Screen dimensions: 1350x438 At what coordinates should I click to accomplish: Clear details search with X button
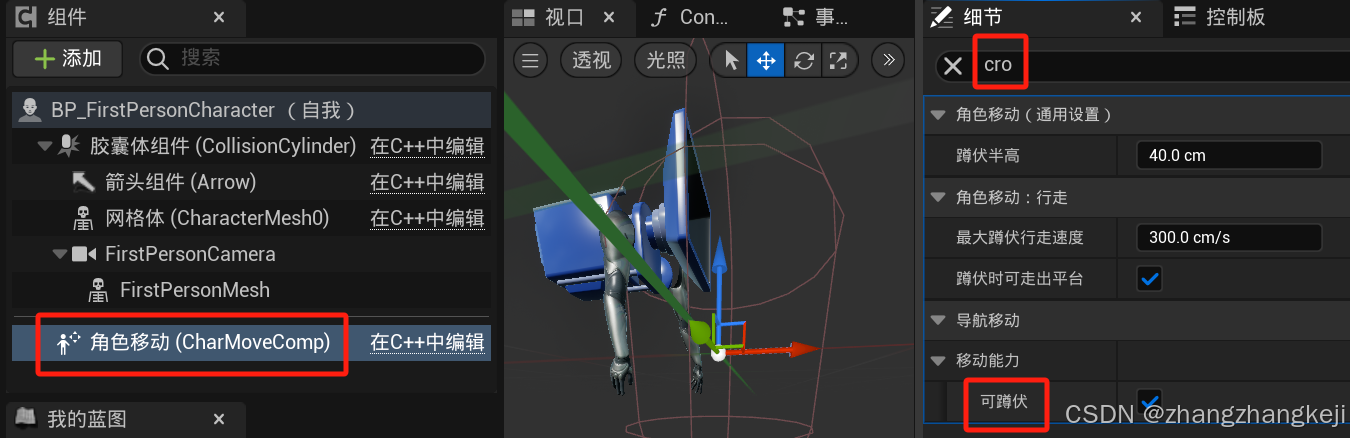click(x=953, y=66)
